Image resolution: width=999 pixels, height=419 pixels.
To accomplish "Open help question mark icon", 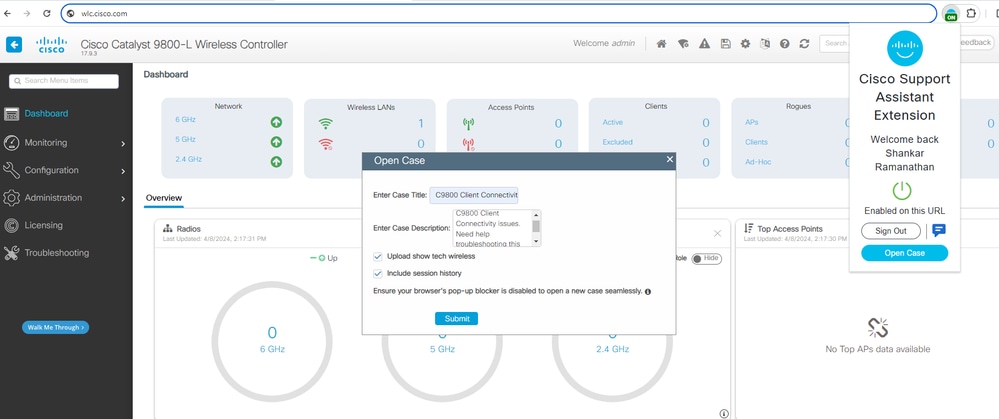I will 785,44.
